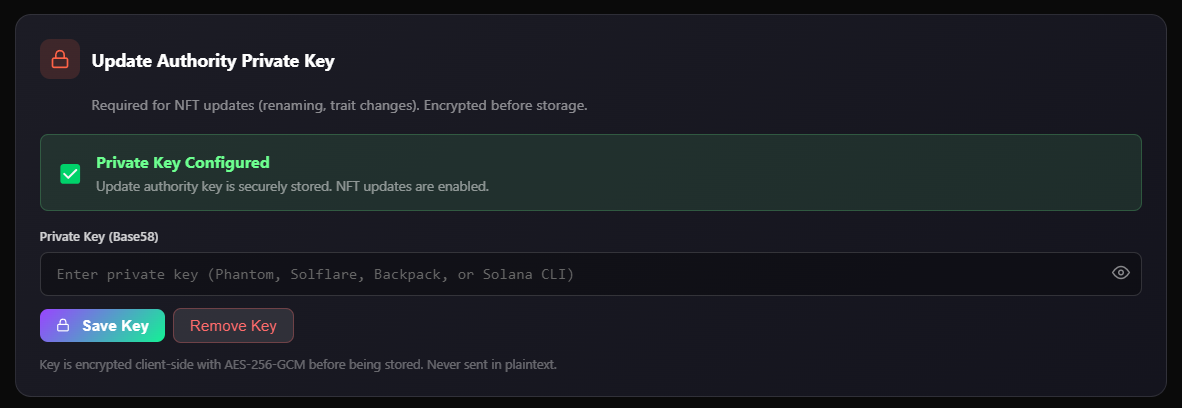Click the 'Never sent in plaintext' sentence
This screenshot has height=408, width=1182.
491,365
